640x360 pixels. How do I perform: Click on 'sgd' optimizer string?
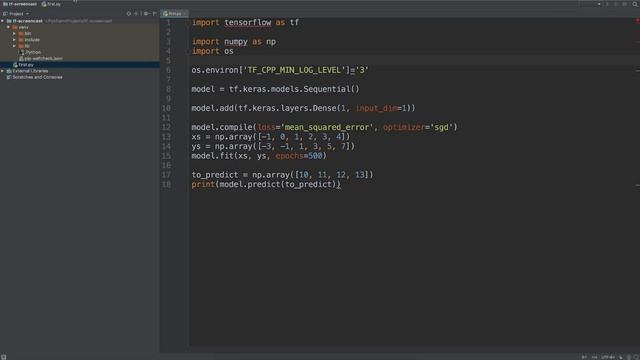click(x=442, y=127)
